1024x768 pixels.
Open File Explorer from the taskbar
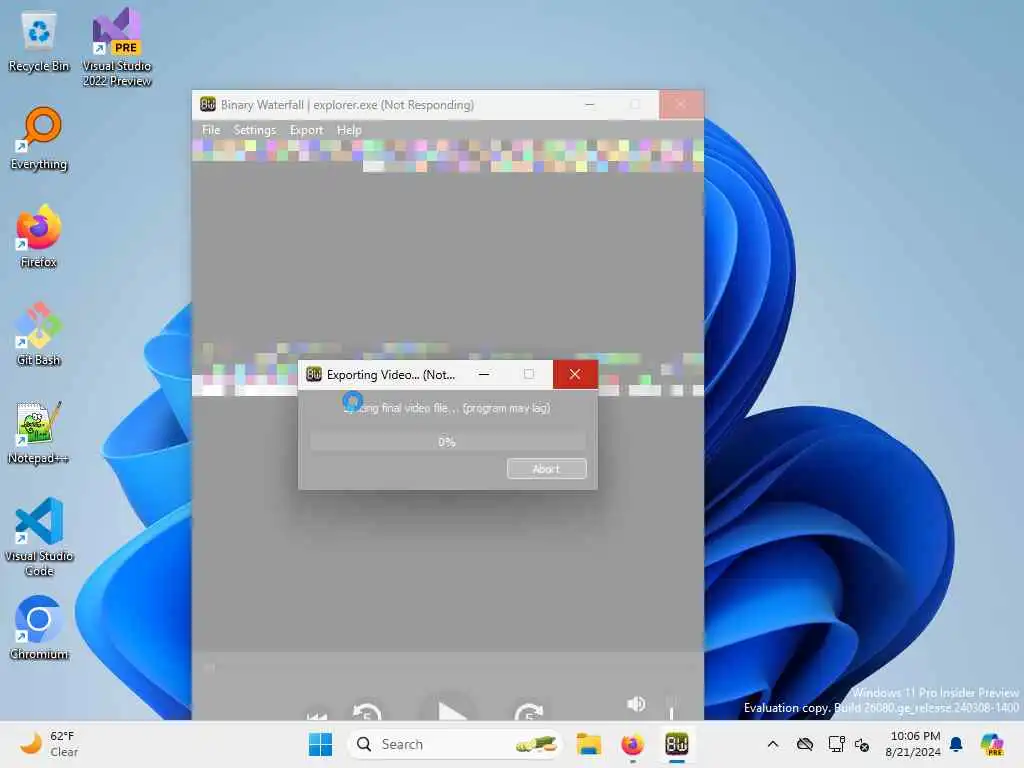(x=588, y=744)
